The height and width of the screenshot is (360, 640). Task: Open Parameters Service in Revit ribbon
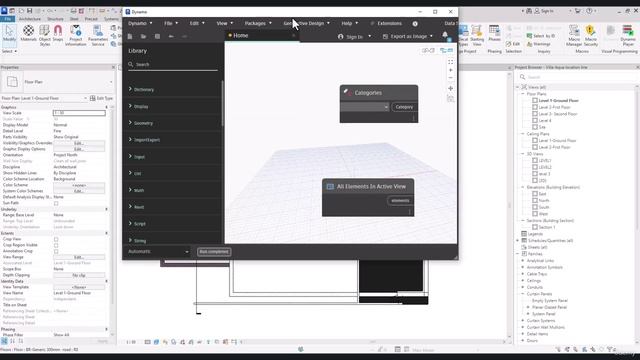[x=98, y=35]
